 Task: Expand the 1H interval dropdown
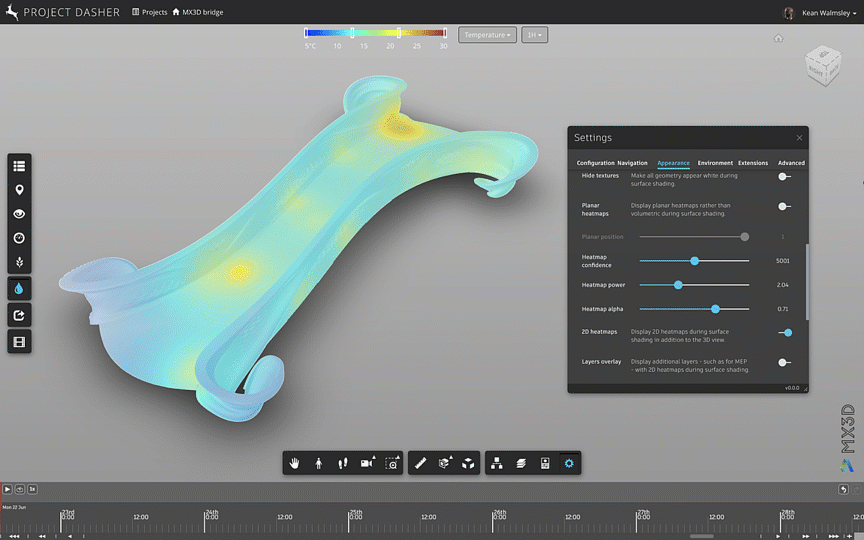pyautogui.click(x=535, y=35)
